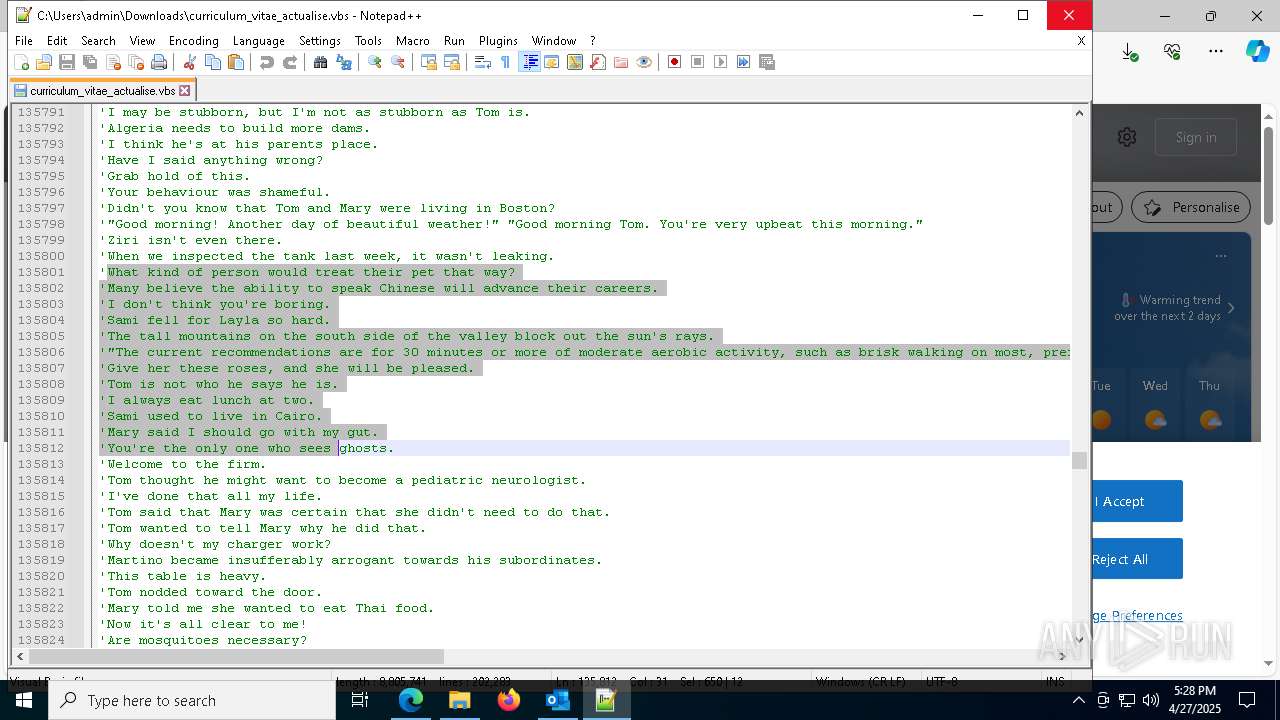Click the horizontal scrollbar right arrow
1280x720 pixels.
click(x=1062, y=657)
